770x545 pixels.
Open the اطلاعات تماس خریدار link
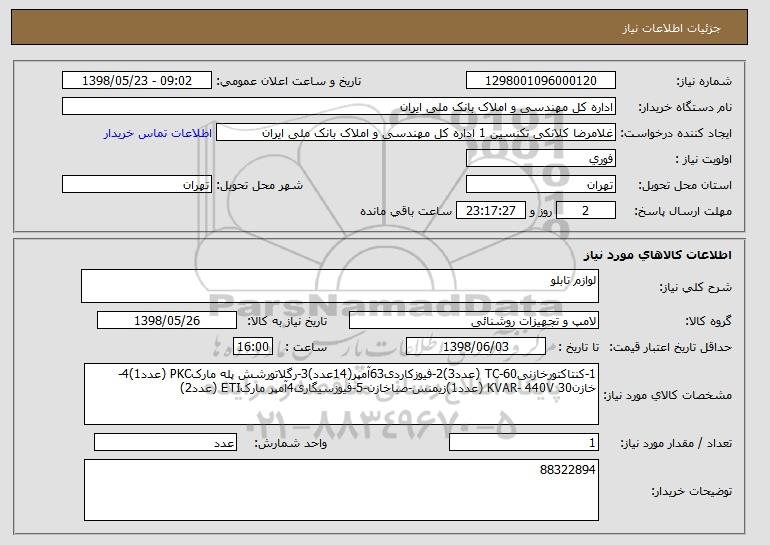tap(158, 133)
